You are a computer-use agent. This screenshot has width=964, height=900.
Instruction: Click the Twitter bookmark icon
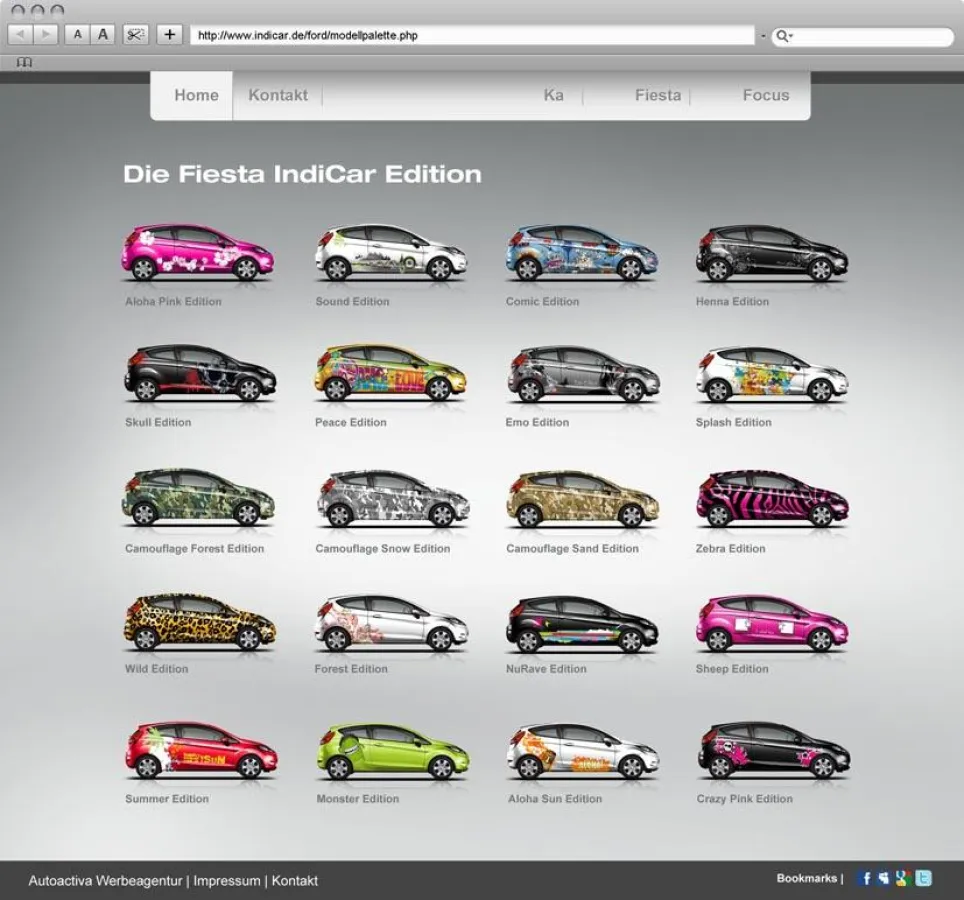924,878
